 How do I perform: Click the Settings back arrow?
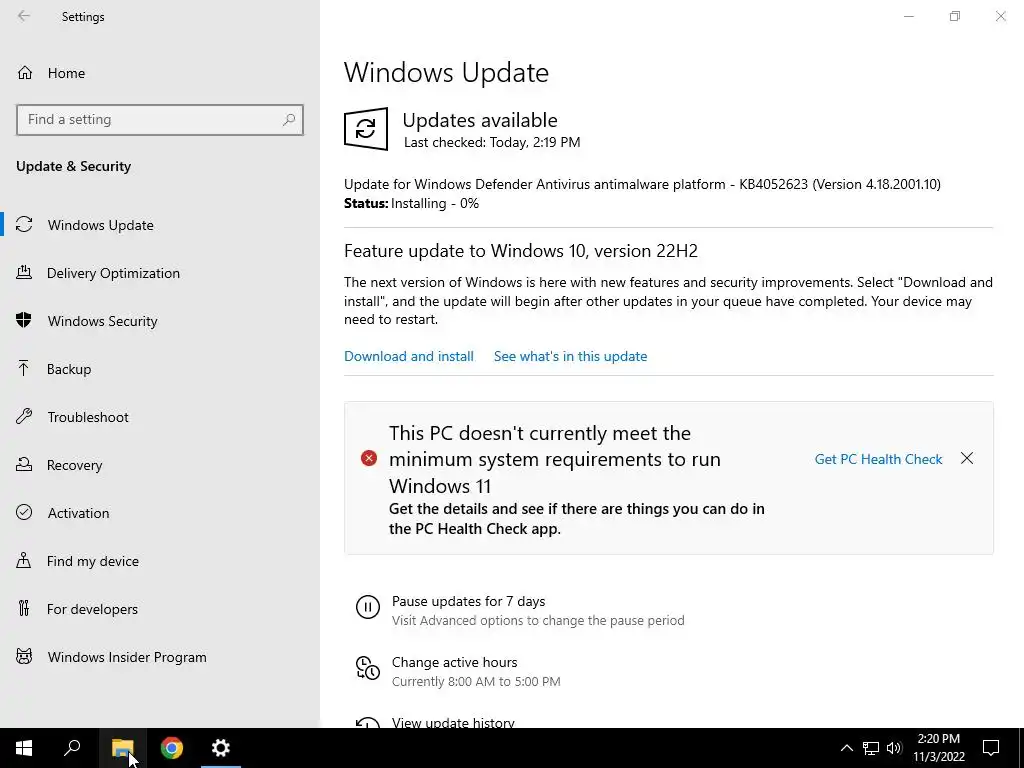(x=24, y=16)
